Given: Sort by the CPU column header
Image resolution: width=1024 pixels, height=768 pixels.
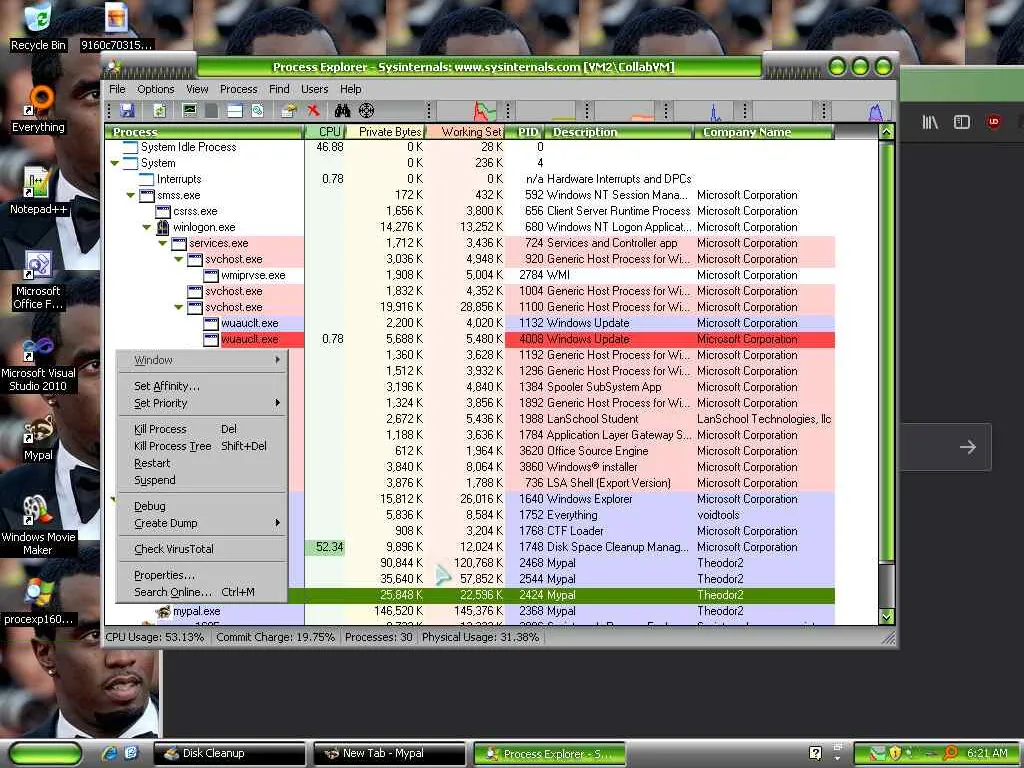Looking at the screenshot, I should [x=325, y=132].
